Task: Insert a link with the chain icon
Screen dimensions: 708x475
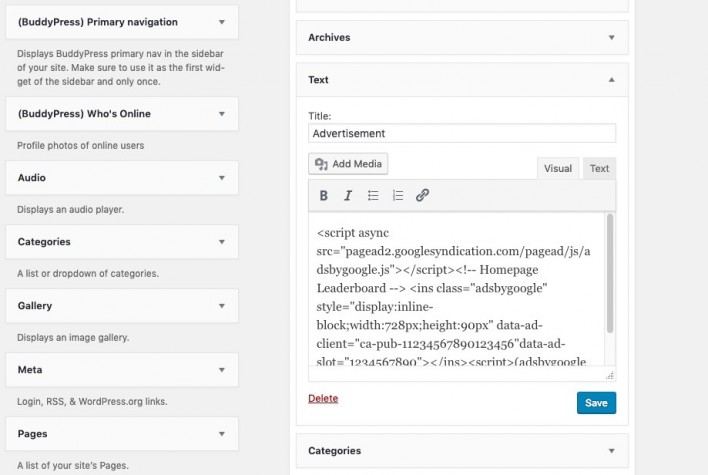Action: (x=422, y=196)
